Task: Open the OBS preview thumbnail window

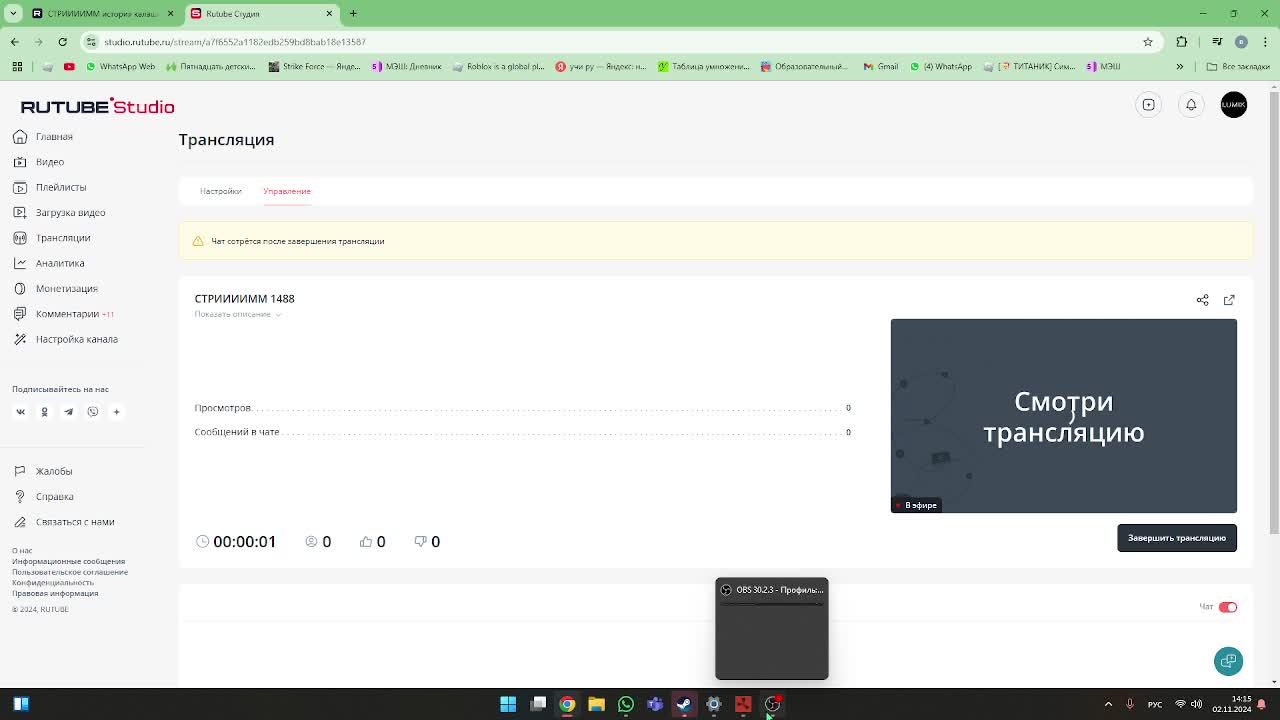Action: tap(772, 629)
